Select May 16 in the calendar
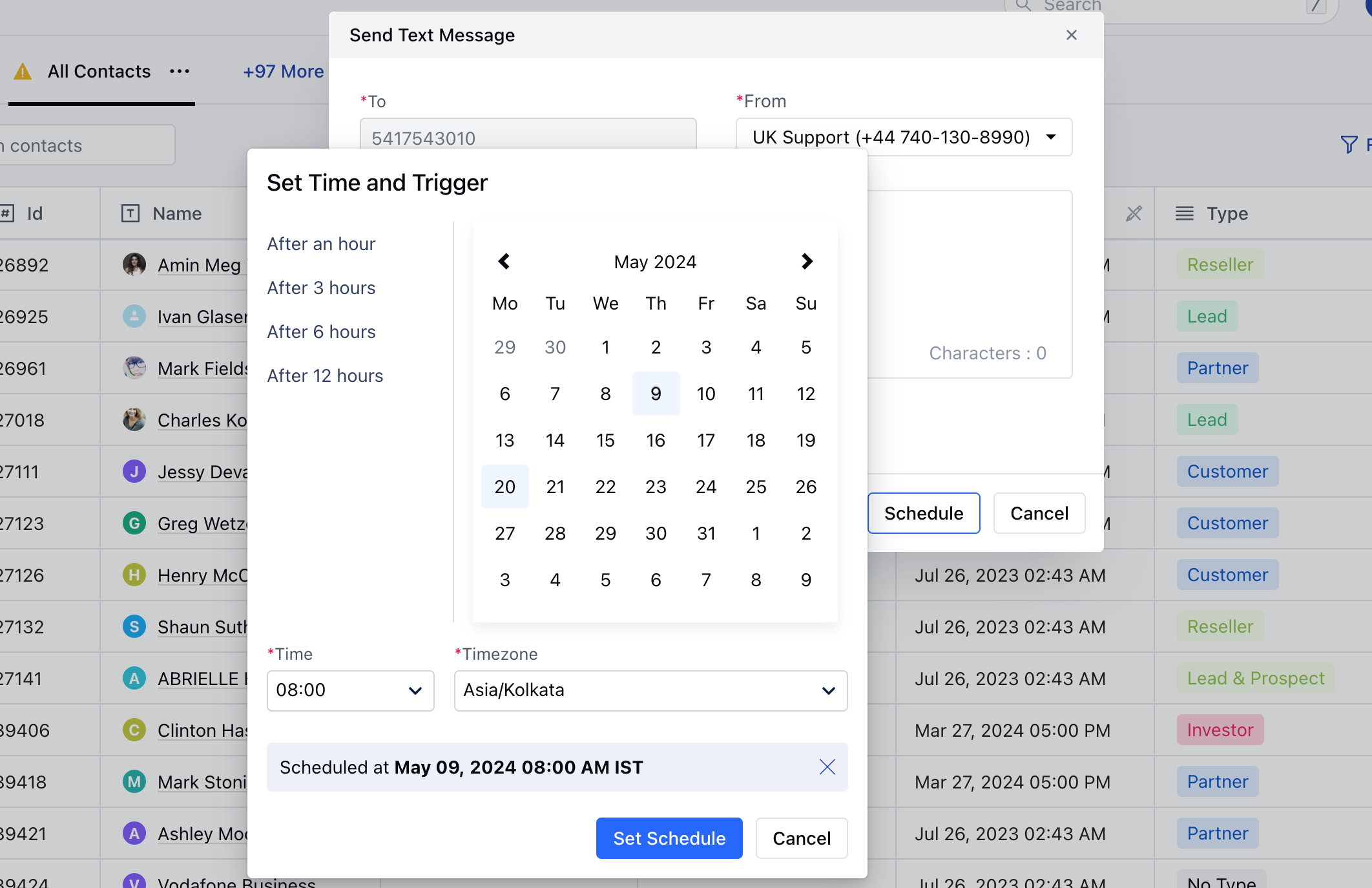This screenshot has width=1372, height=888. pos(656,440)
